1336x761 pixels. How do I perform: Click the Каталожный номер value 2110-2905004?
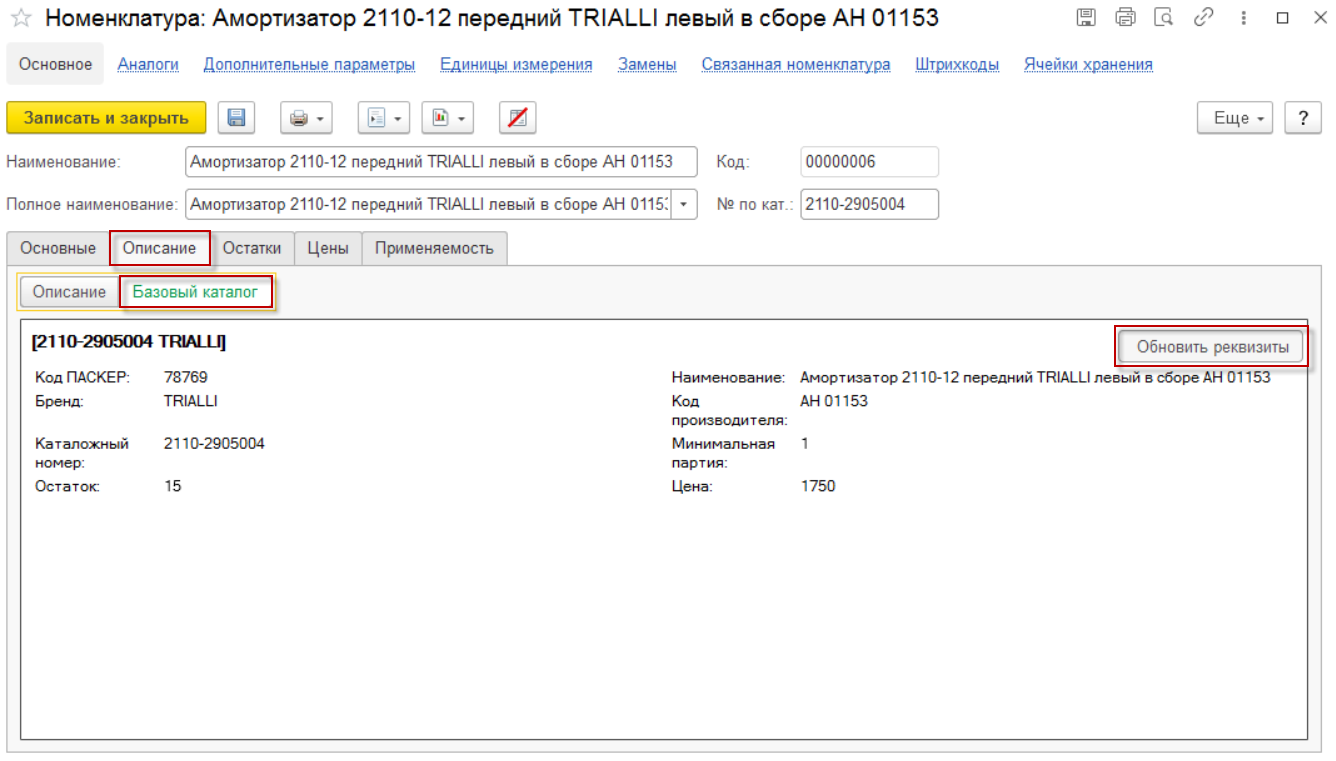[214, 443]
